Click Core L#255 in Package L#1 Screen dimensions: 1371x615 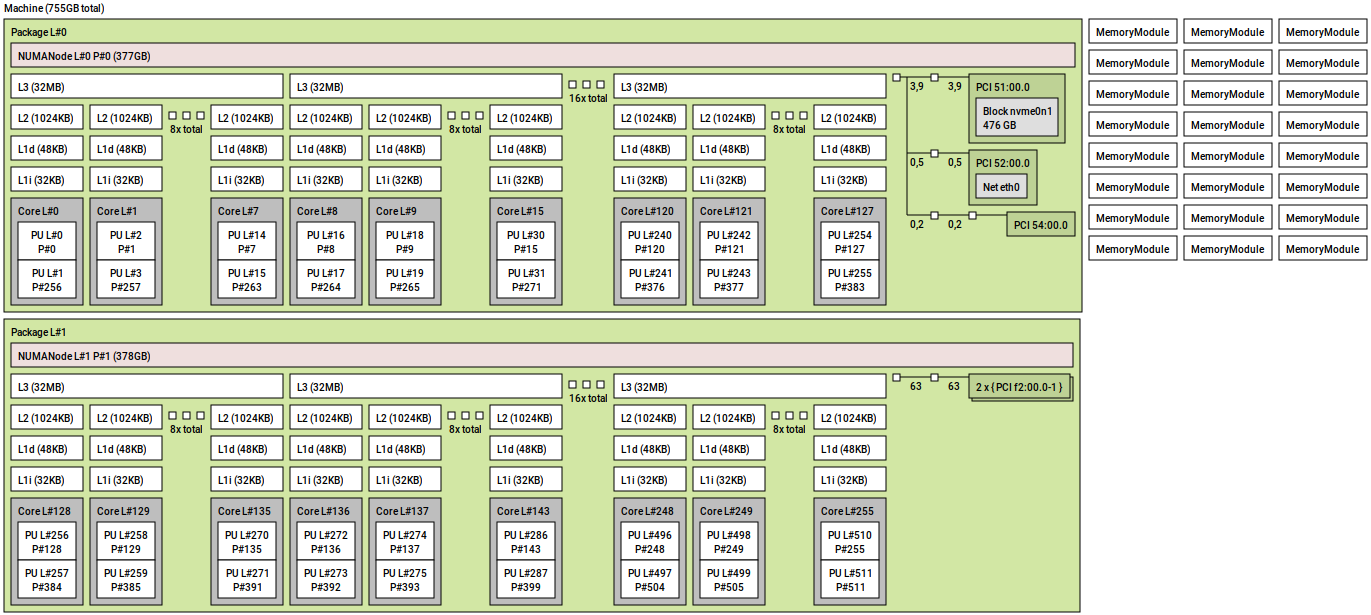pos(847,511)
